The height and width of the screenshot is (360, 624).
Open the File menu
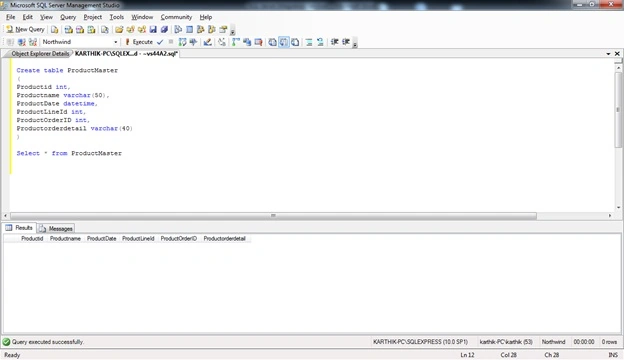pyautogui.click(x=10, y=17)
